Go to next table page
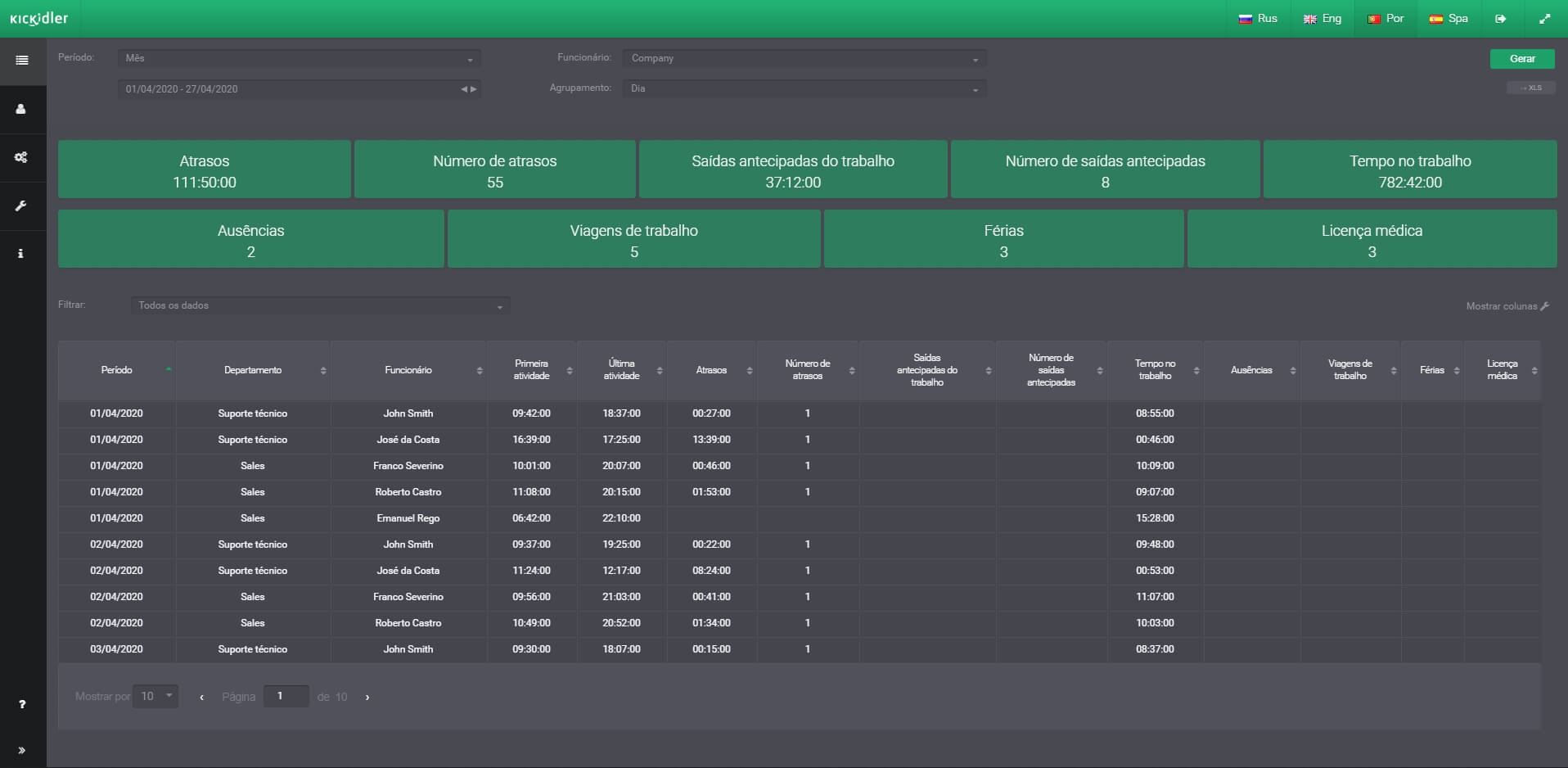 click(x=367, y=698)
